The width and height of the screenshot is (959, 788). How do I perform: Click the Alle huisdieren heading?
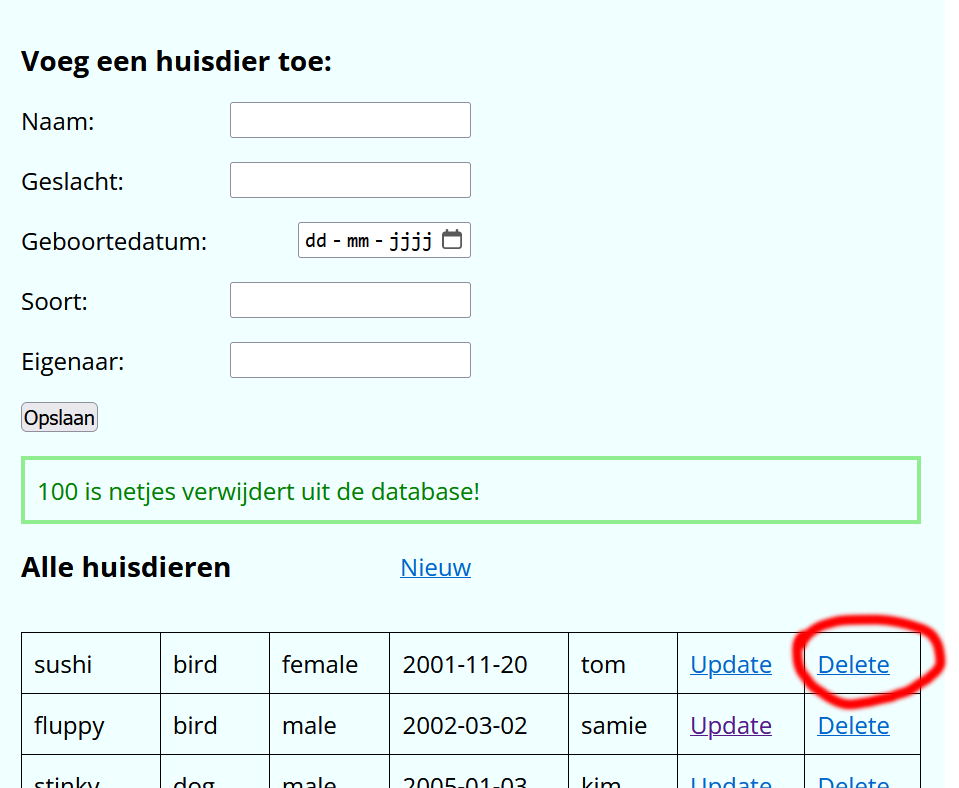126,568
